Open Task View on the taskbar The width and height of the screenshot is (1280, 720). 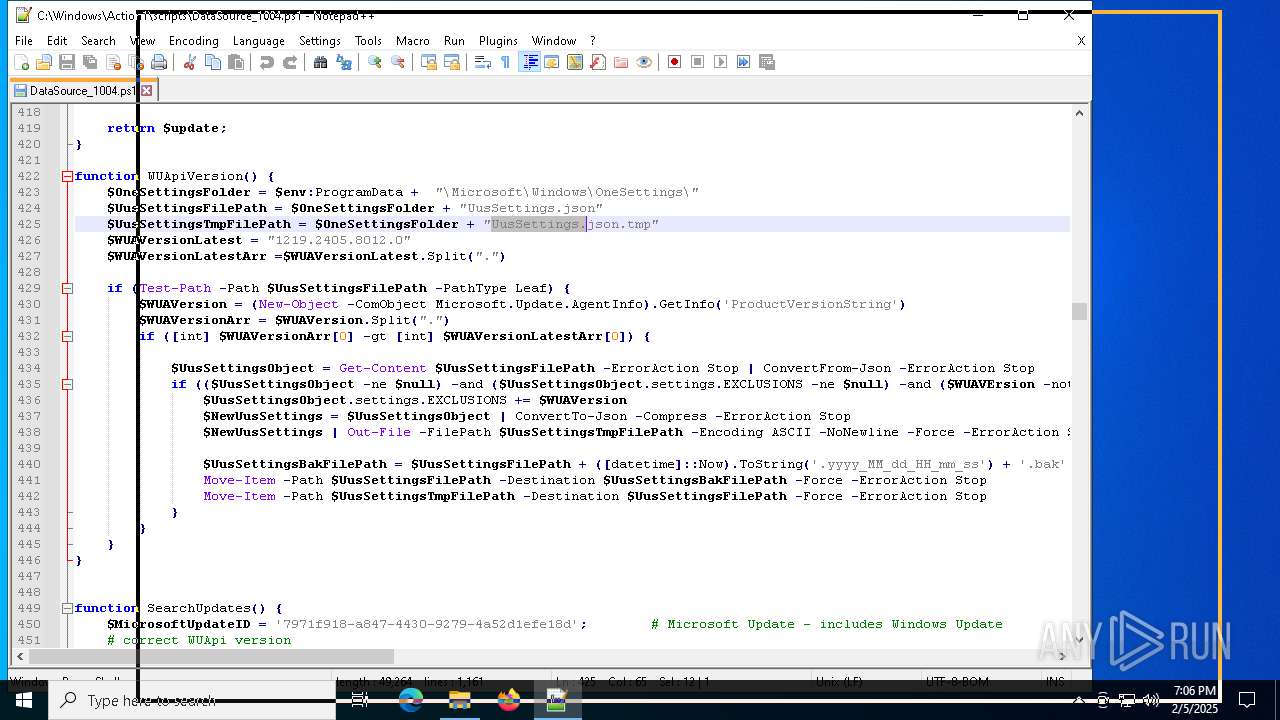(x=360, y=700)
